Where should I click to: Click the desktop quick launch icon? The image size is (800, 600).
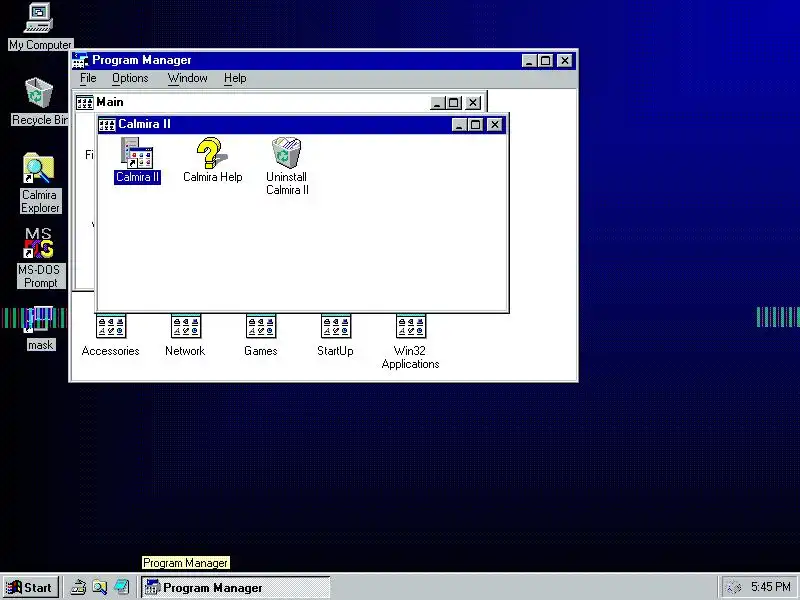pyautogui.click(x=121, y=587)
